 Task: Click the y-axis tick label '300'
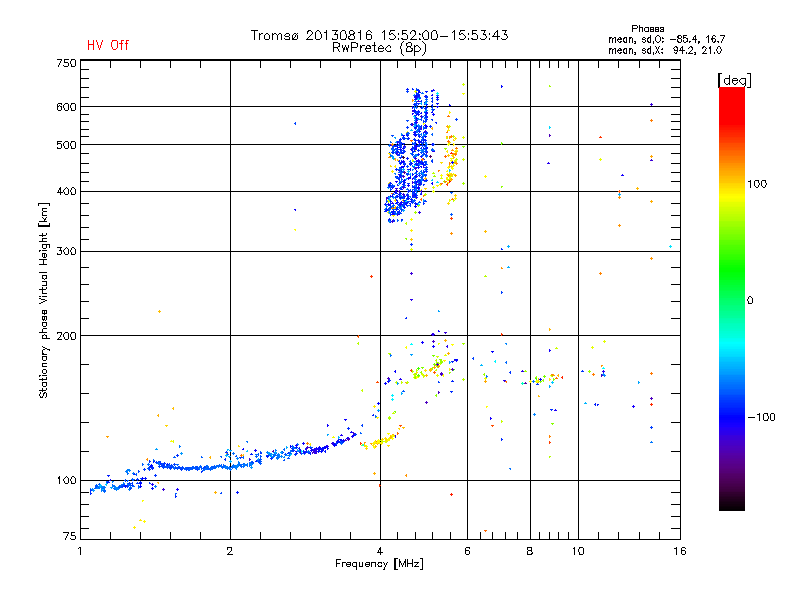pyautogui.click(x=66, y=251)
